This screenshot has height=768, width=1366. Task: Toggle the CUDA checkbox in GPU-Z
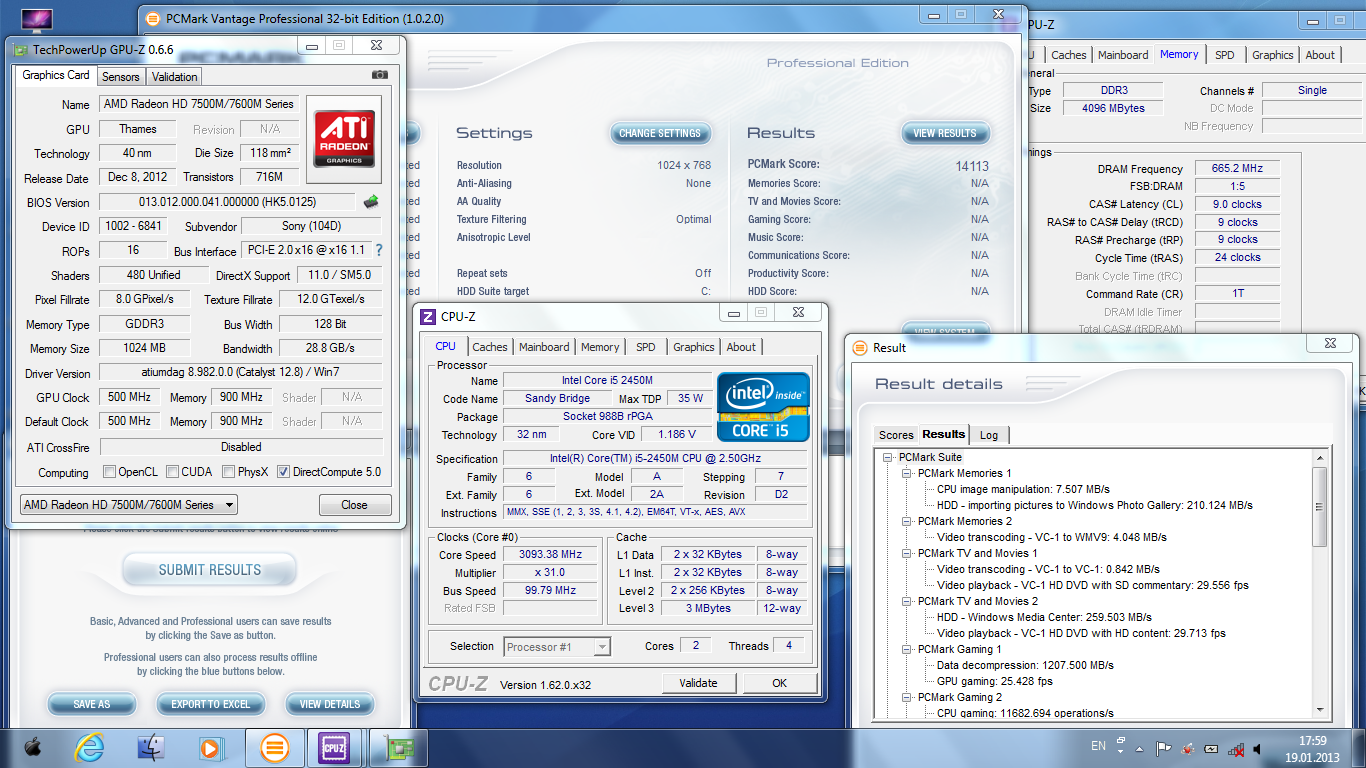[x=173, y=472]
